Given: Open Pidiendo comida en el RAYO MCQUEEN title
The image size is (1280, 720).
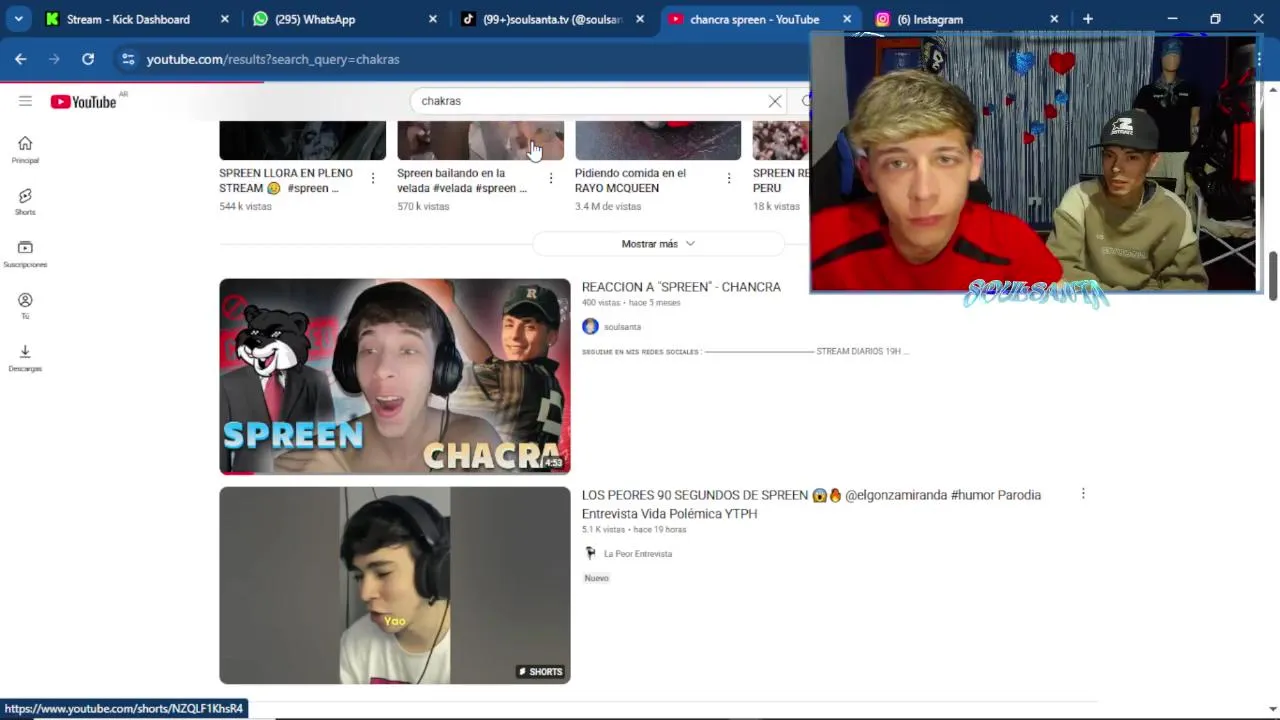Looking at the screenshot, I should (x=630, y=180).
